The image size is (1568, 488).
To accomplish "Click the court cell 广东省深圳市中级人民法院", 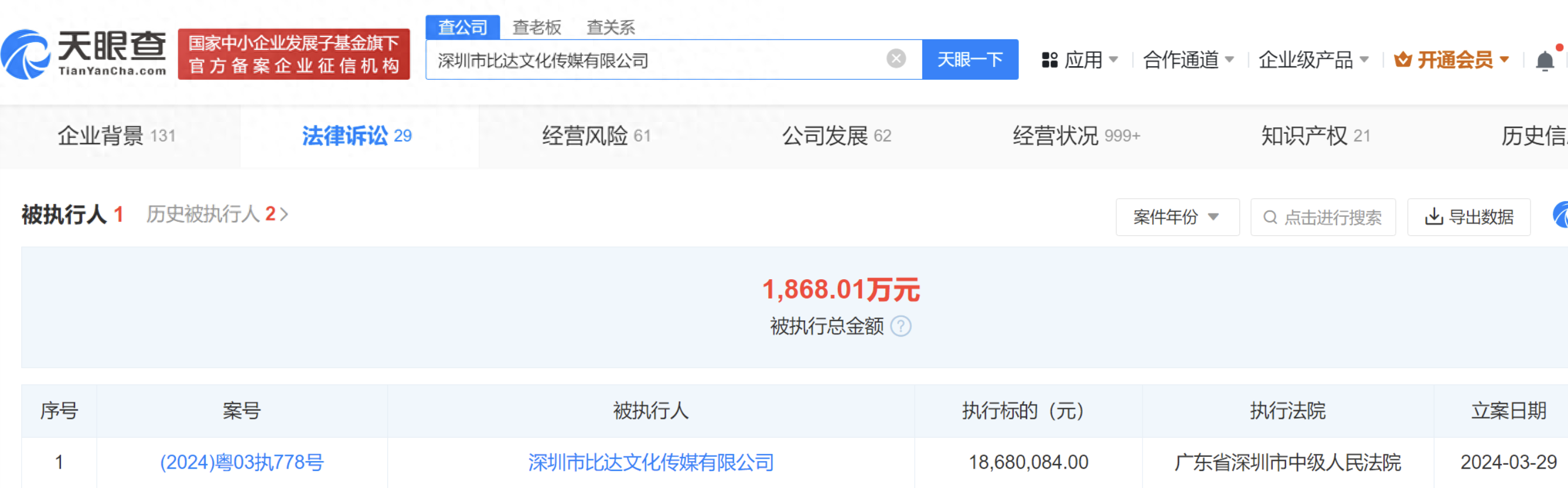I will tap(1287, 462).
